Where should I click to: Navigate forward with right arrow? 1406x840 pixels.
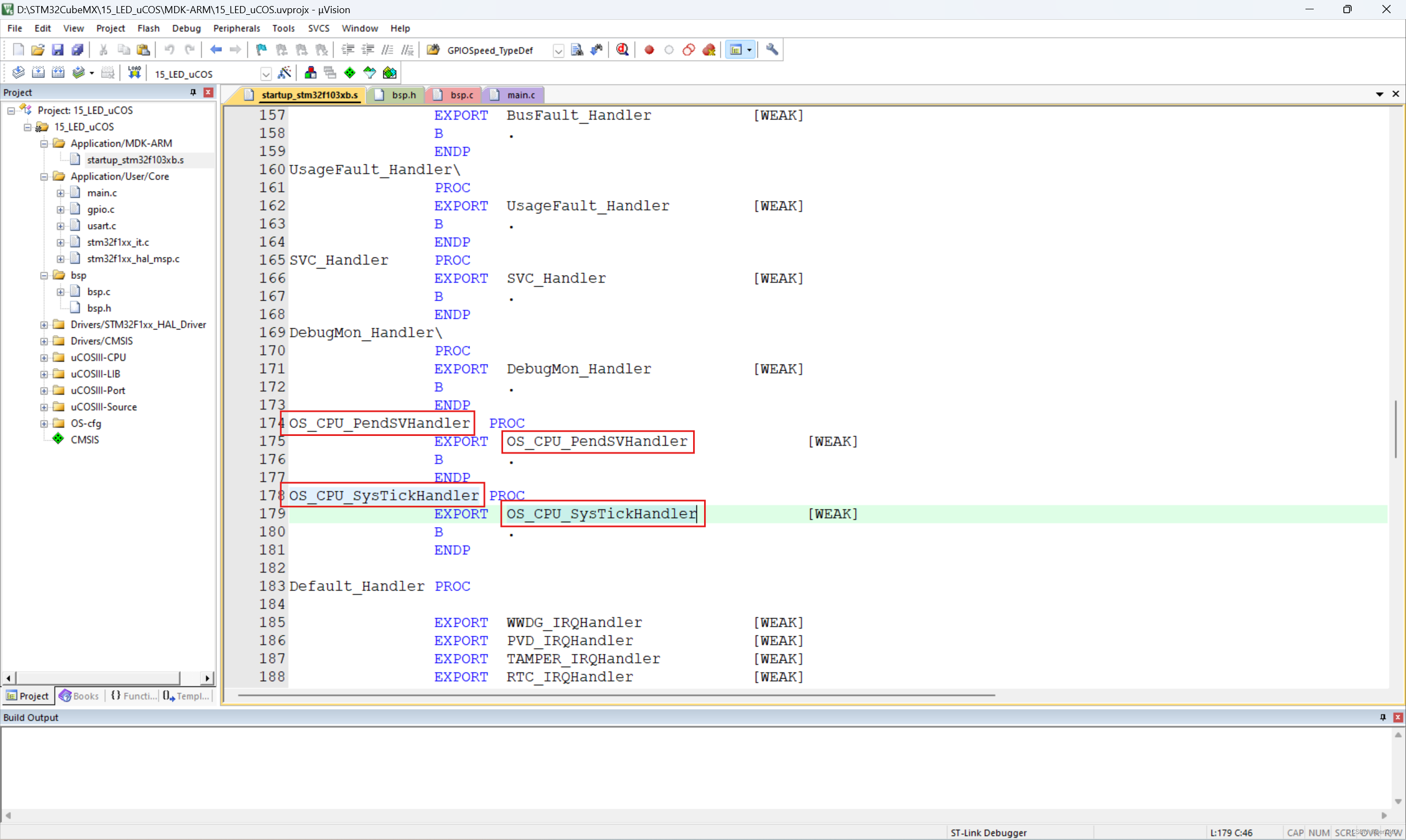tap(236, 50)
